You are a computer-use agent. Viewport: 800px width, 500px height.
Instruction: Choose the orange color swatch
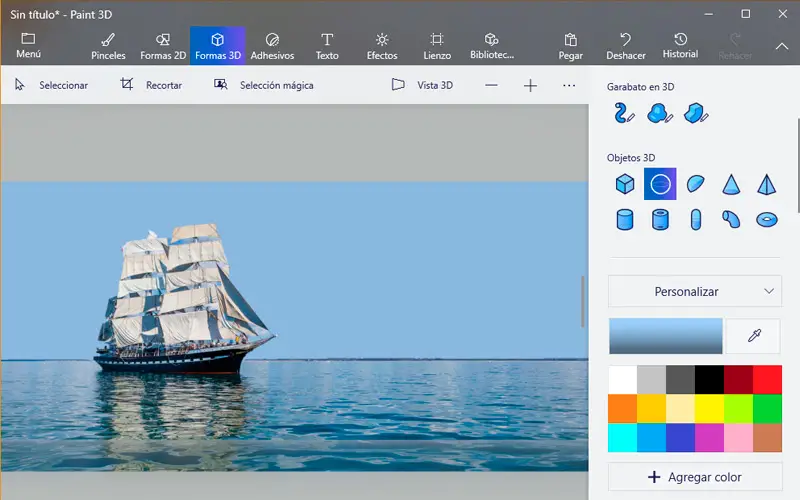pos(622,408)
